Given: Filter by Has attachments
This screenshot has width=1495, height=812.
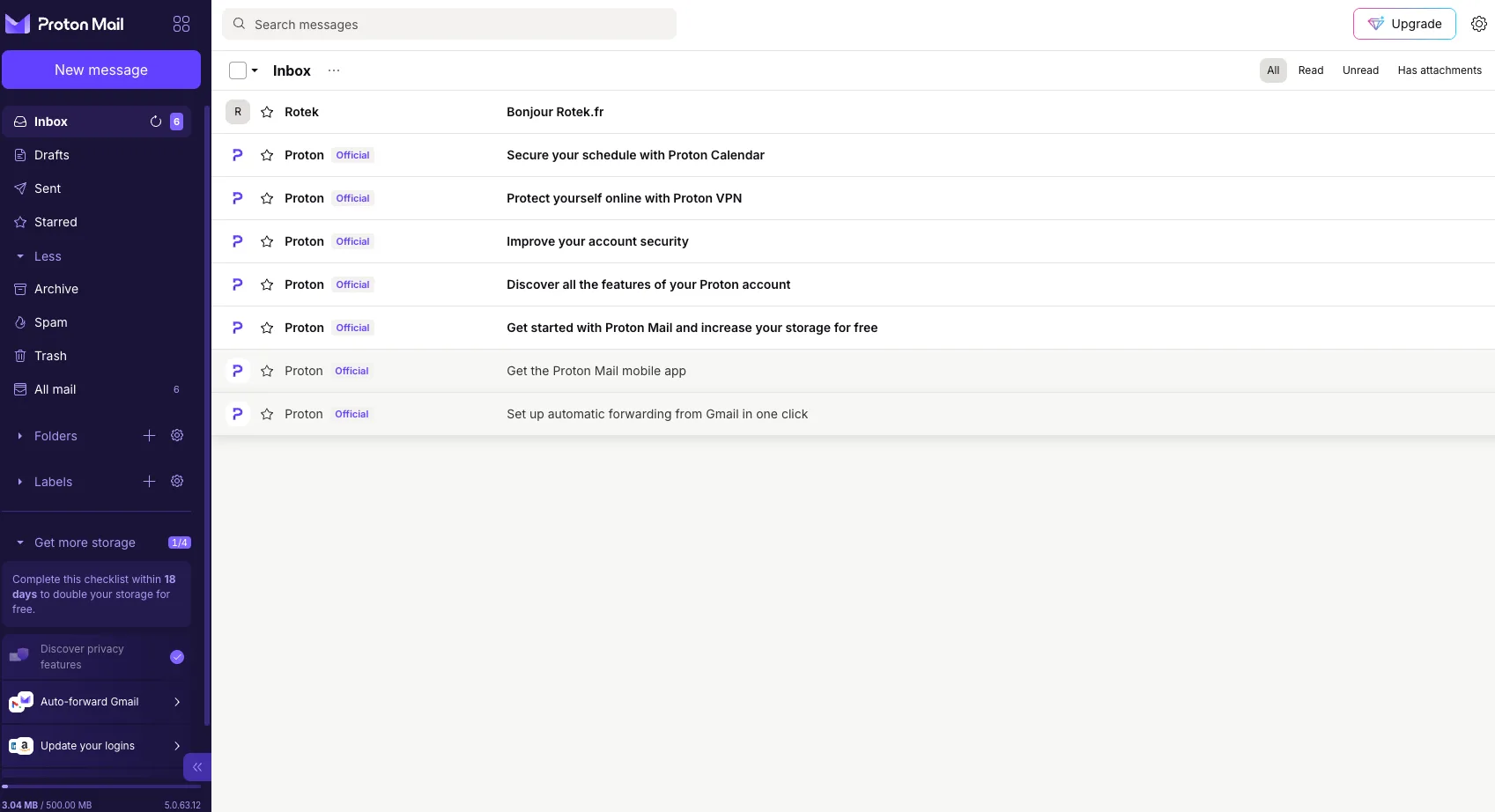Looking at the screenshot, I should point(1439,70).
